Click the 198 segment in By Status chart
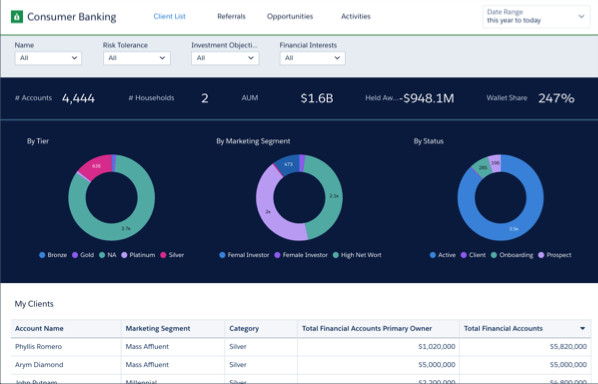 click(x=495, y=163)
